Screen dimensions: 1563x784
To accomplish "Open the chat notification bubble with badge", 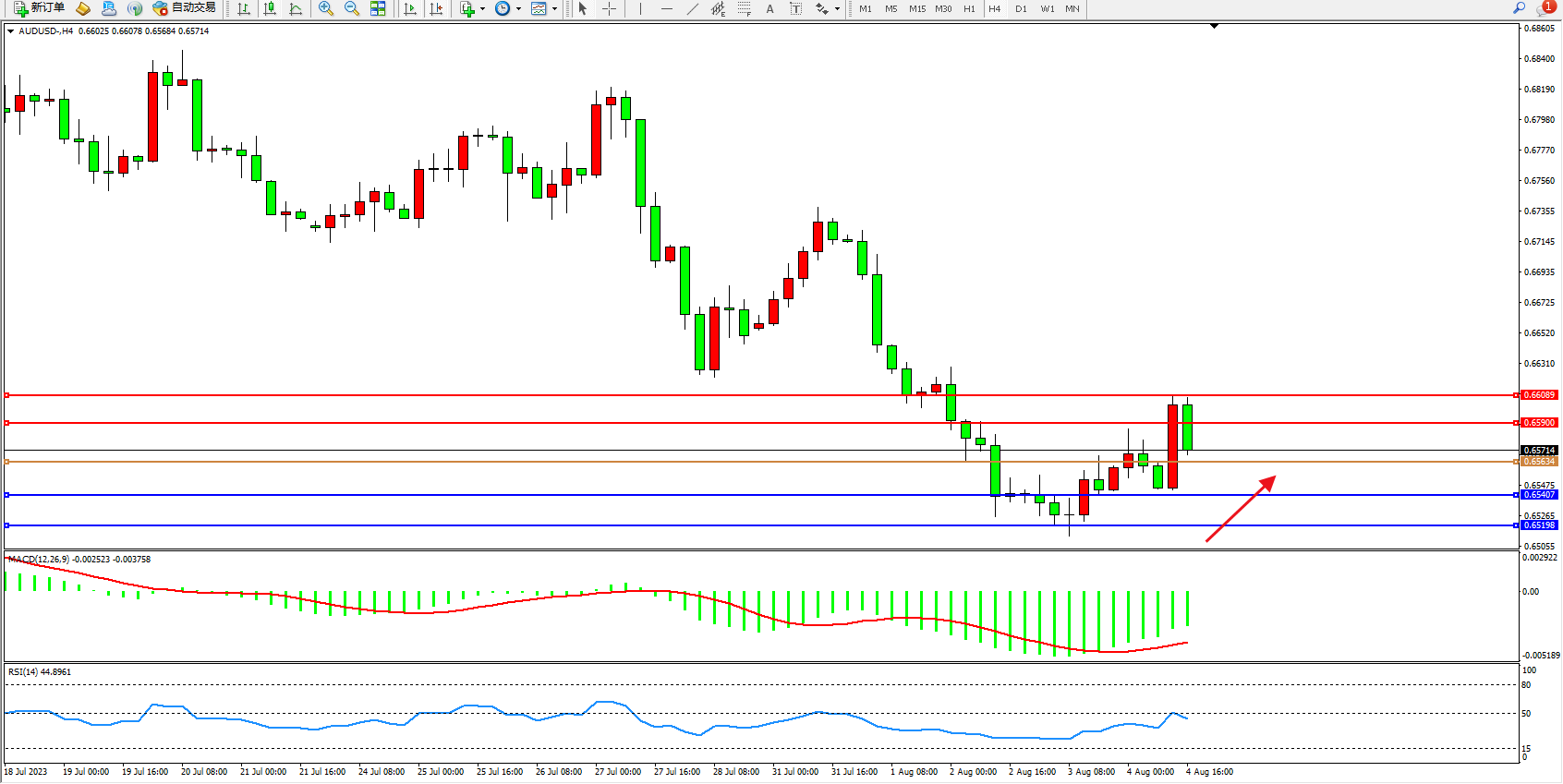I will pyautogui.click(x=1545, y=8).
